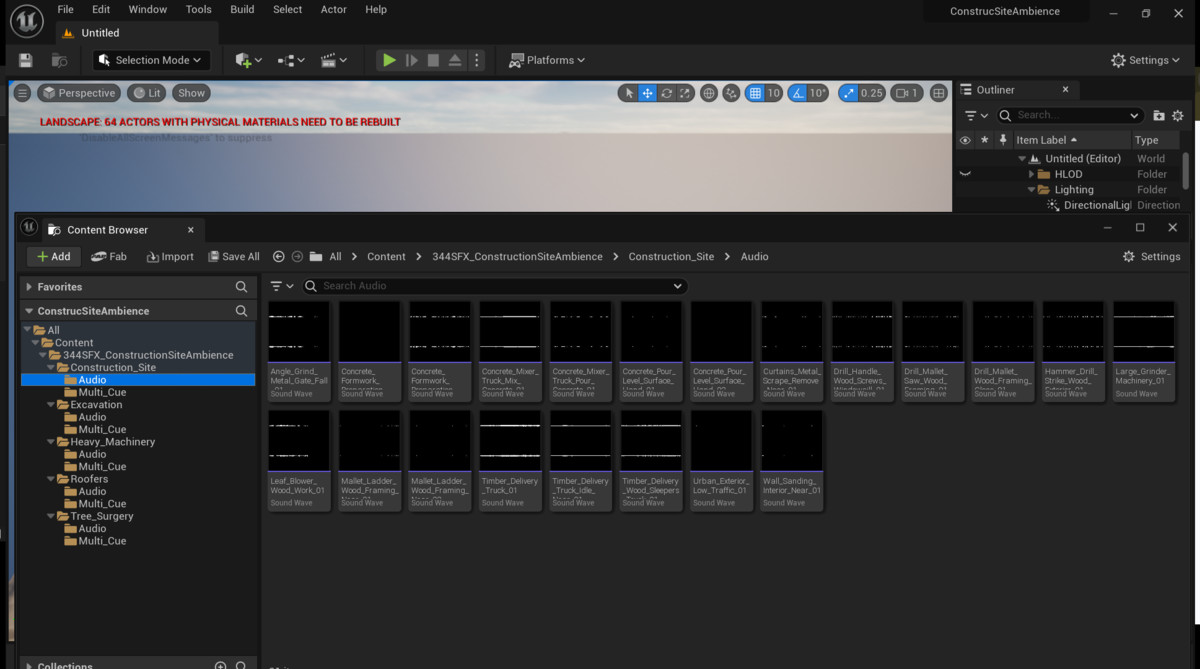Viewport: 1200px width, 669px height.
Task: Open grid snap value 10 dropdown
Action: (774, 93)
